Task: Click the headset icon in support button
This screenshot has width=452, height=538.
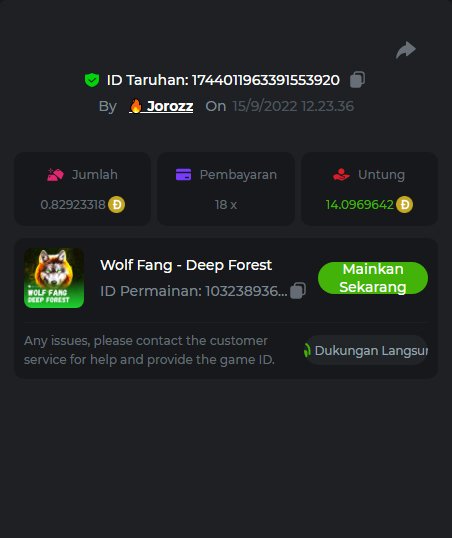Action: (x=307, y=350)
